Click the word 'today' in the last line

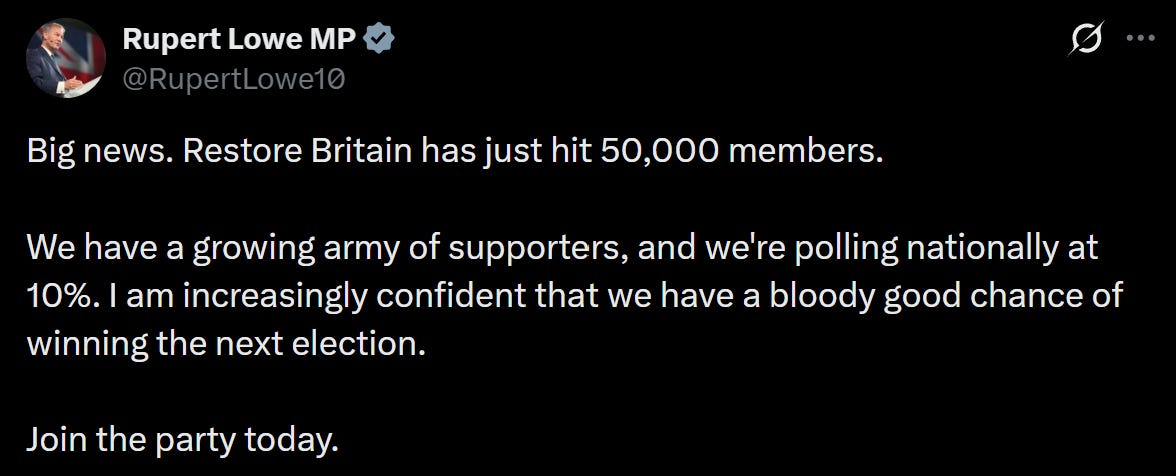pyautogui.click(x=296, y=439)
